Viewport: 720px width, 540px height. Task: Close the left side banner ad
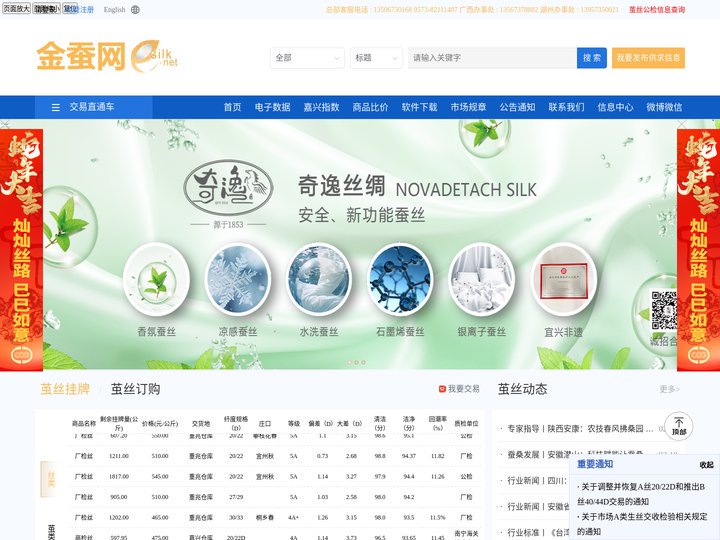coord(5,124)
